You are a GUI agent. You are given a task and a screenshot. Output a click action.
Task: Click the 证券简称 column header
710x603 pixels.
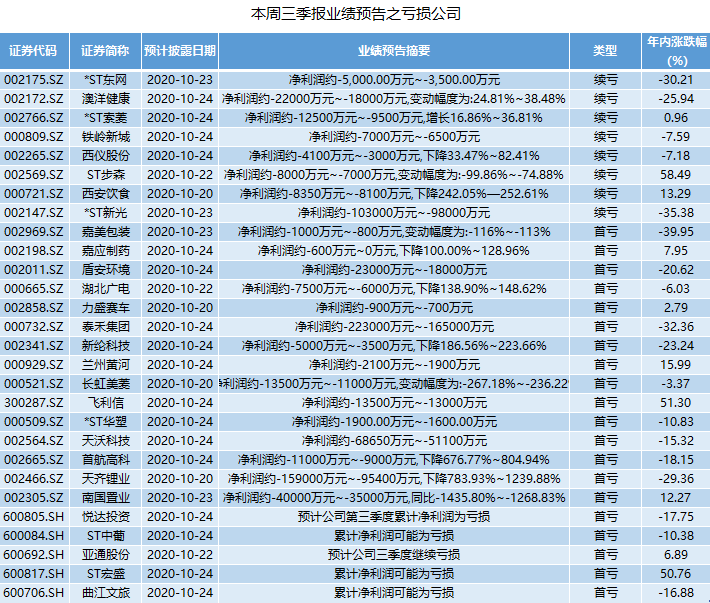click(x=105, y=50)
